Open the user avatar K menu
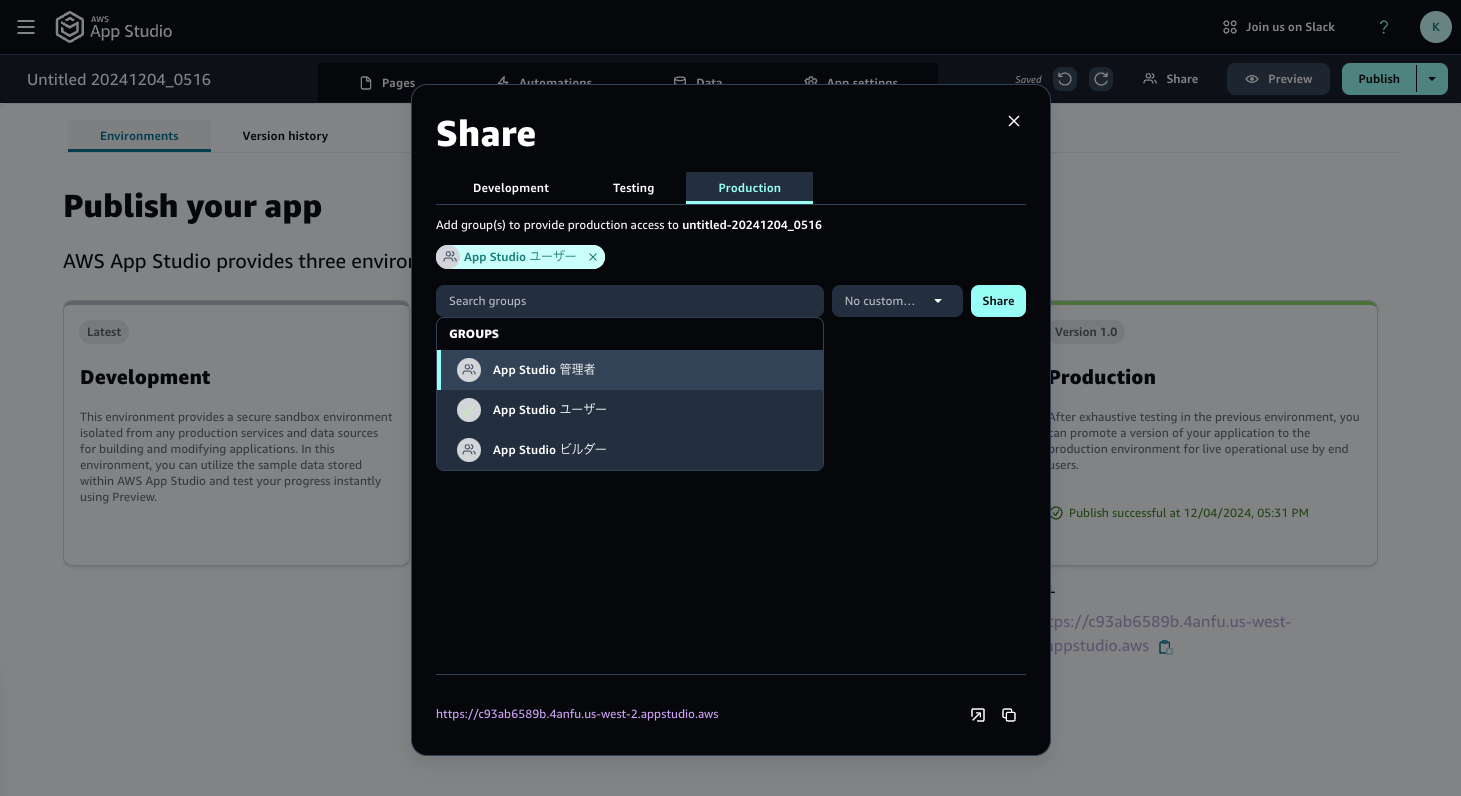Viewport: 1461px width, 796px height. point(1435,27)
